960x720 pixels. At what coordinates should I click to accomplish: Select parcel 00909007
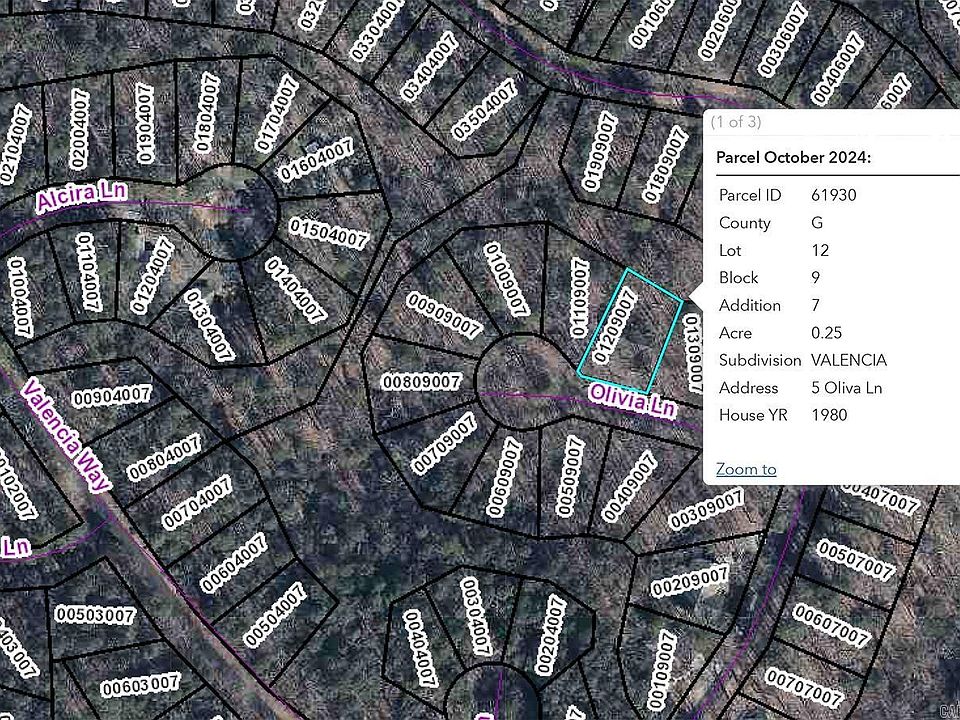point(443,311)
